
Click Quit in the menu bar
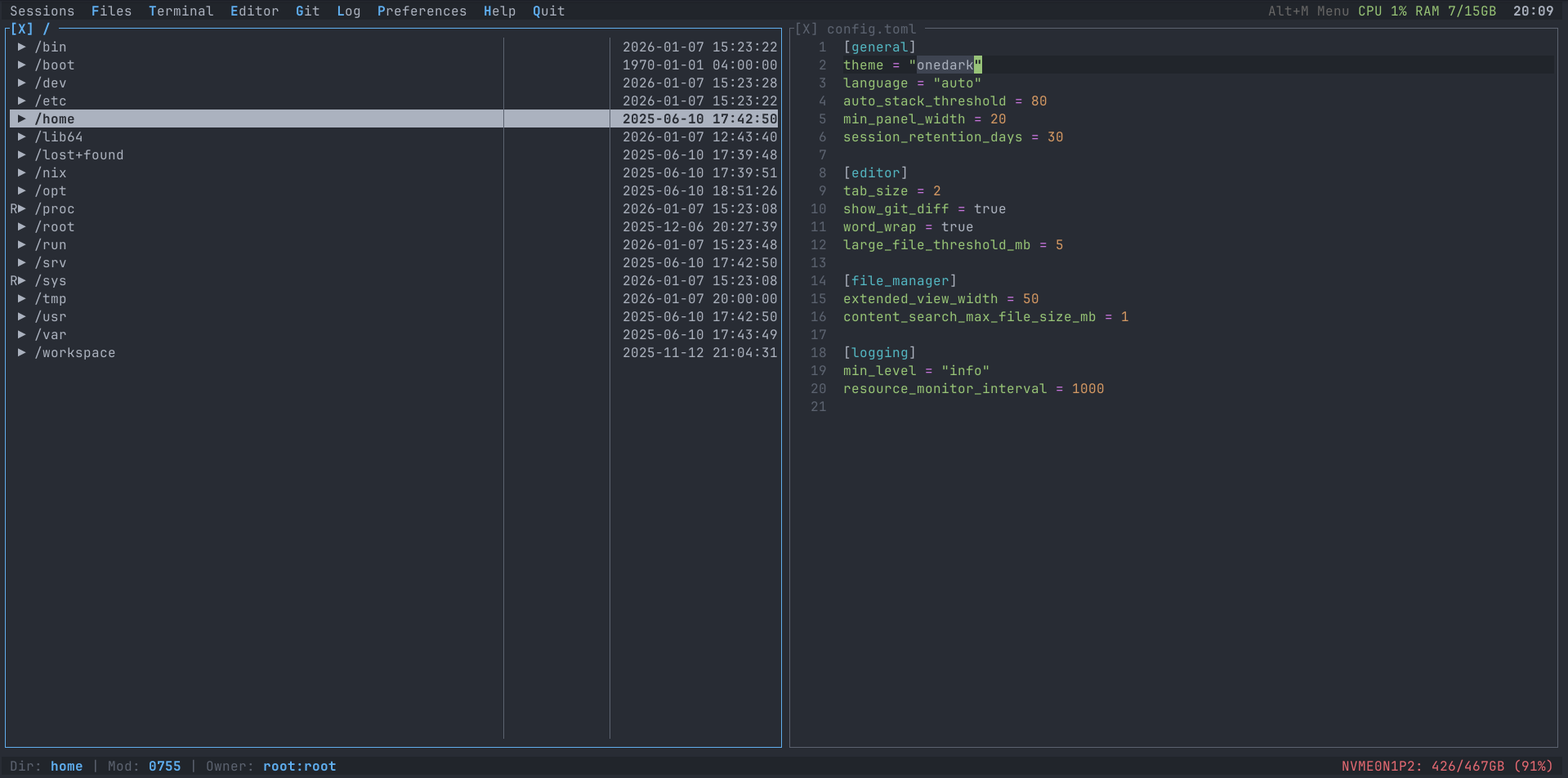click(547, 11)
